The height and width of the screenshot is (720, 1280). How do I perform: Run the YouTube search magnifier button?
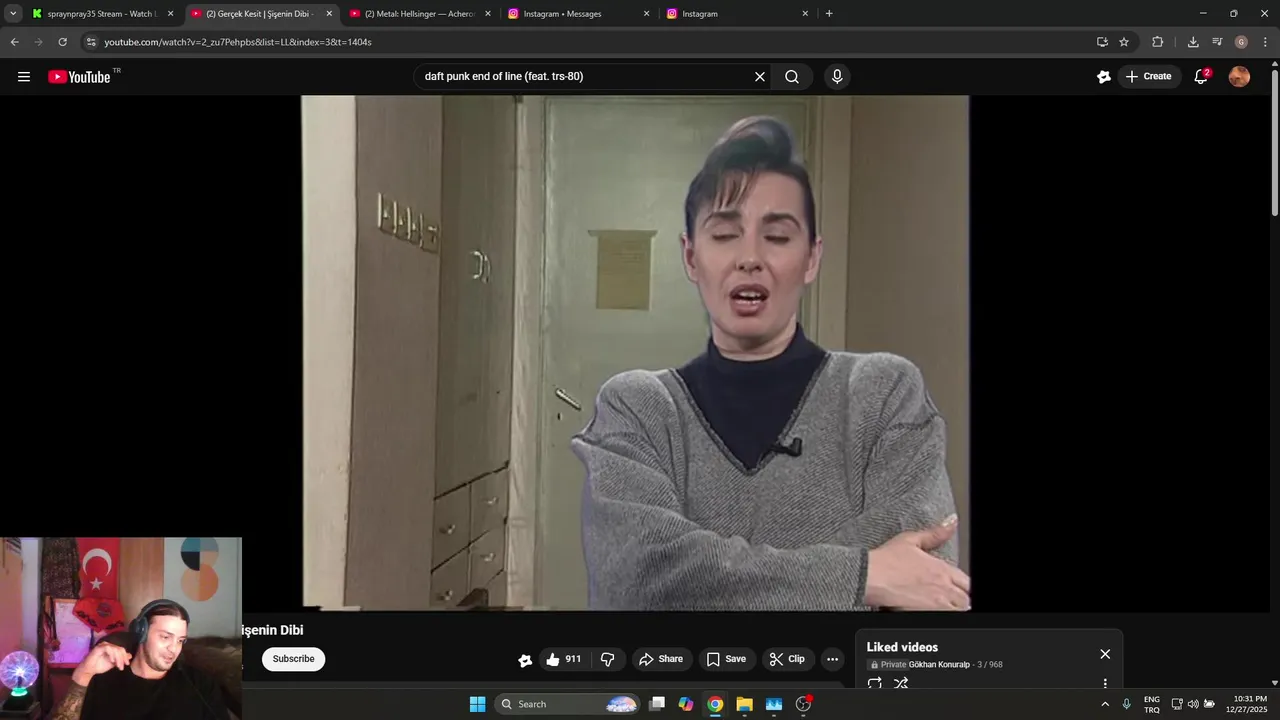[792, 77]
